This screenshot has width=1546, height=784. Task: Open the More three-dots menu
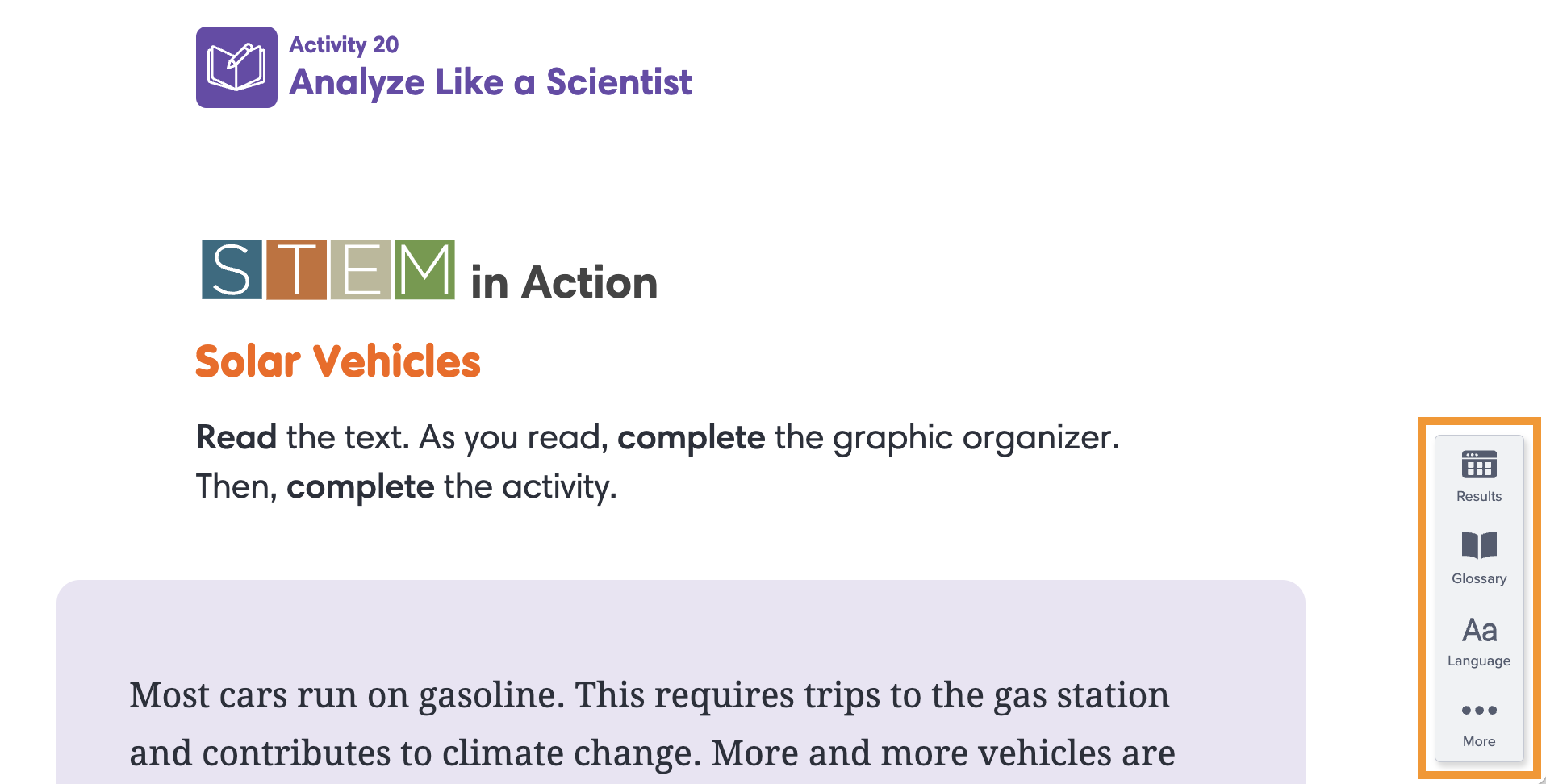(x=1479, y=710)
